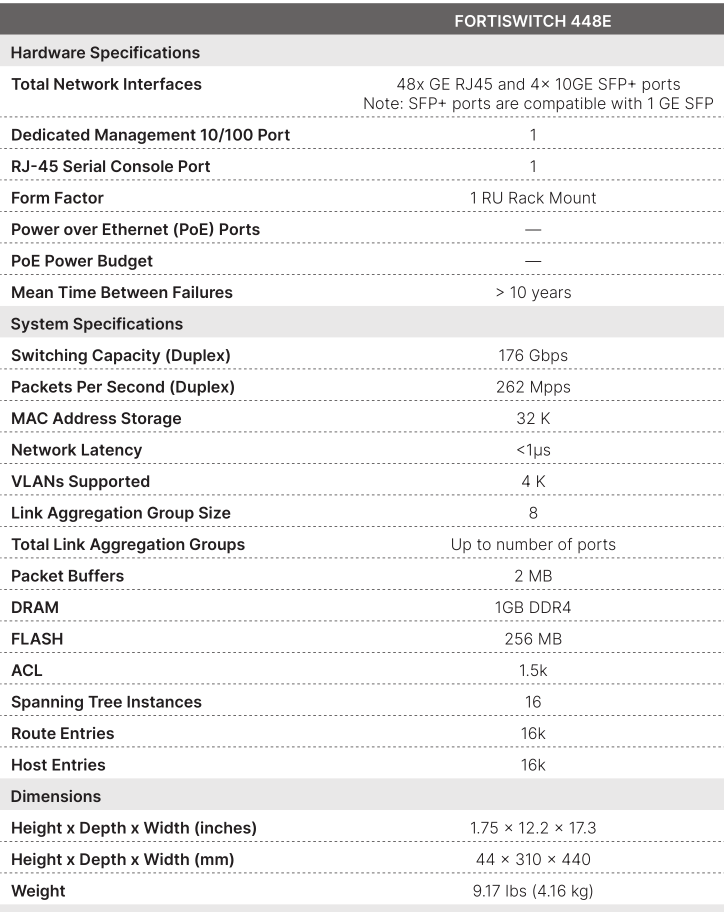
Task: Select the Dedicated Management 10/100 Port label
Action: click(151, 135)
